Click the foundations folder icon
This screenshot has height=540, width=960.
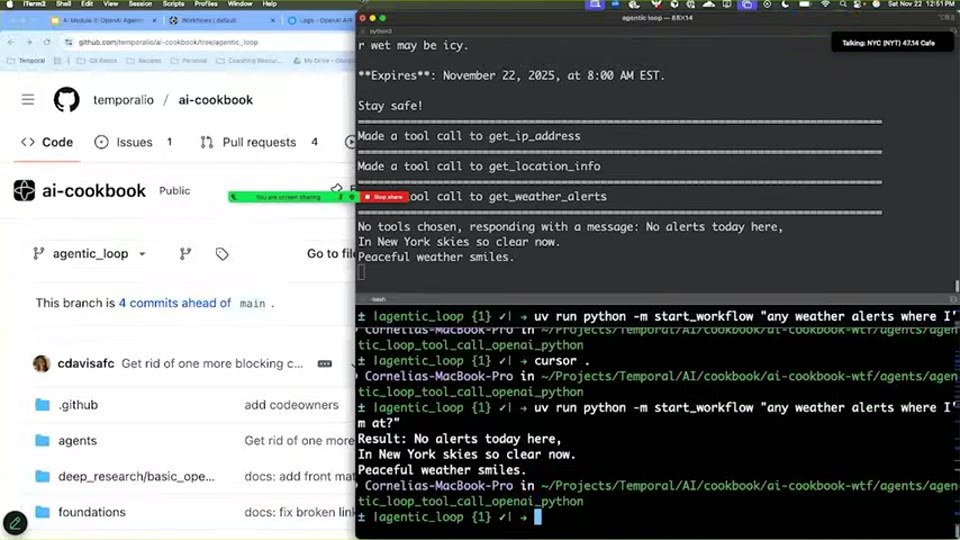point(42,512)
